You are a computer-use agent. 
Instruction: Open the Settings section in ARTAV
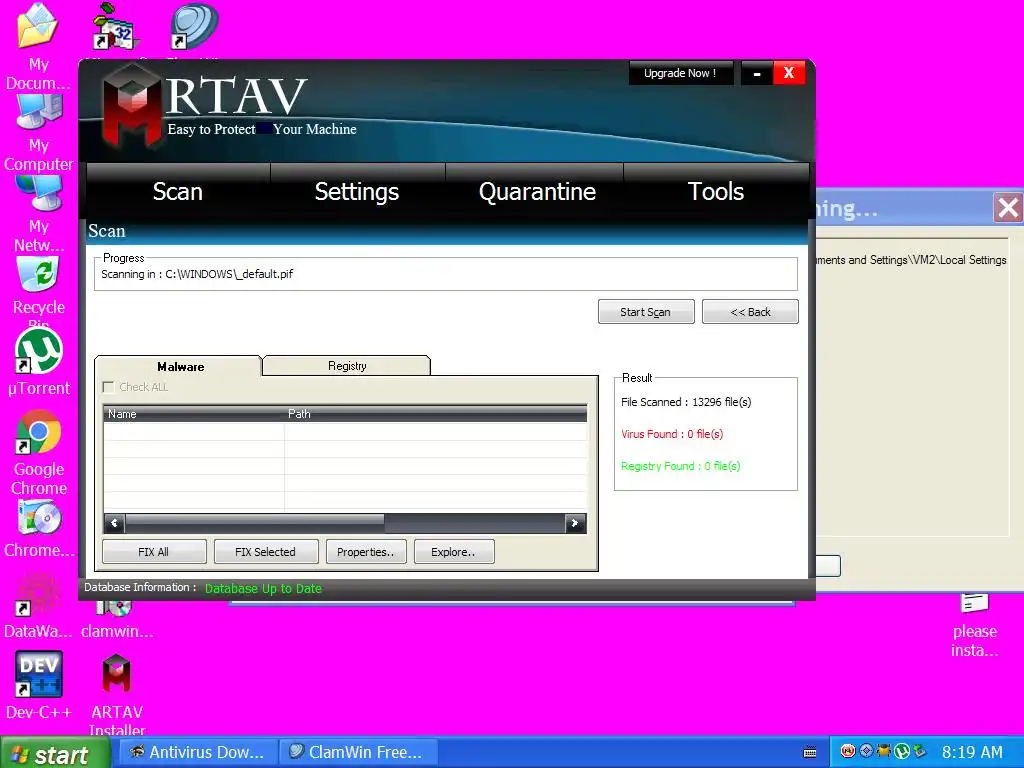[x=357, y=191]
